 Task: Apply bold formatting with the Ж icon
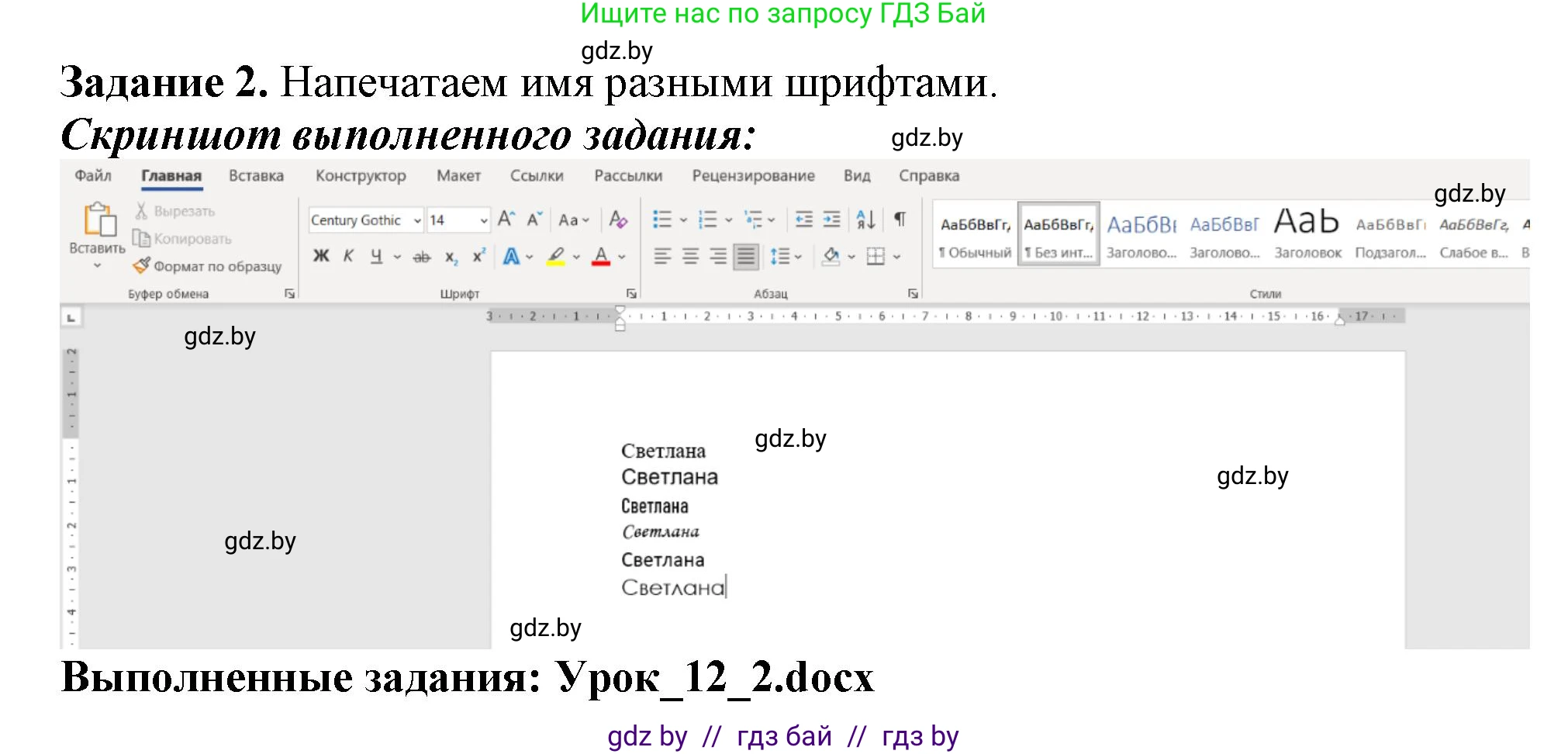click(x=321, y=256)
